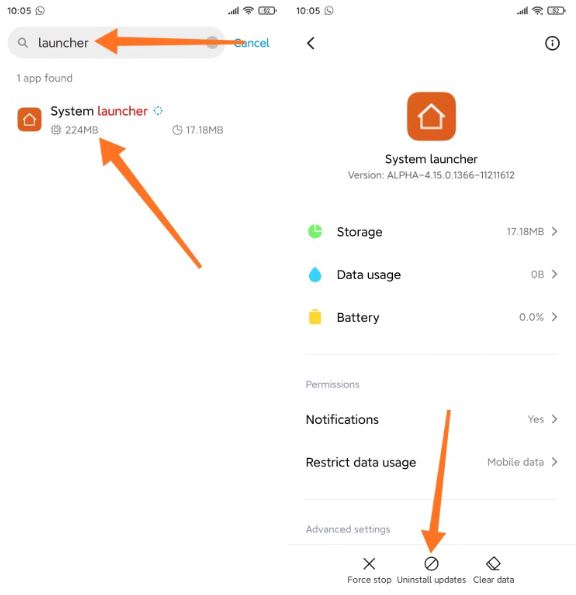The width and height of the screenshot is (576, 595).
Task: Cancel the app search
Action: click(252, 43)
